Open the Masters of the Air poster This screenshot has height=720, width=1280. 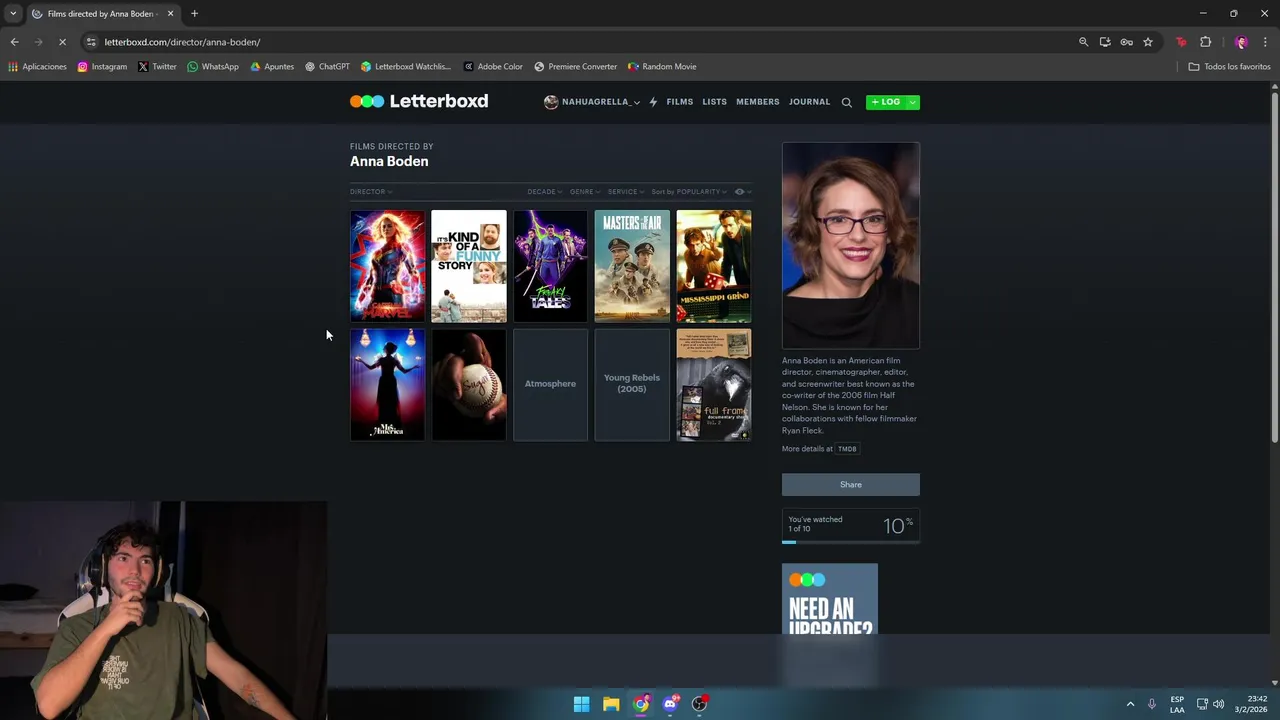(632, 266)
